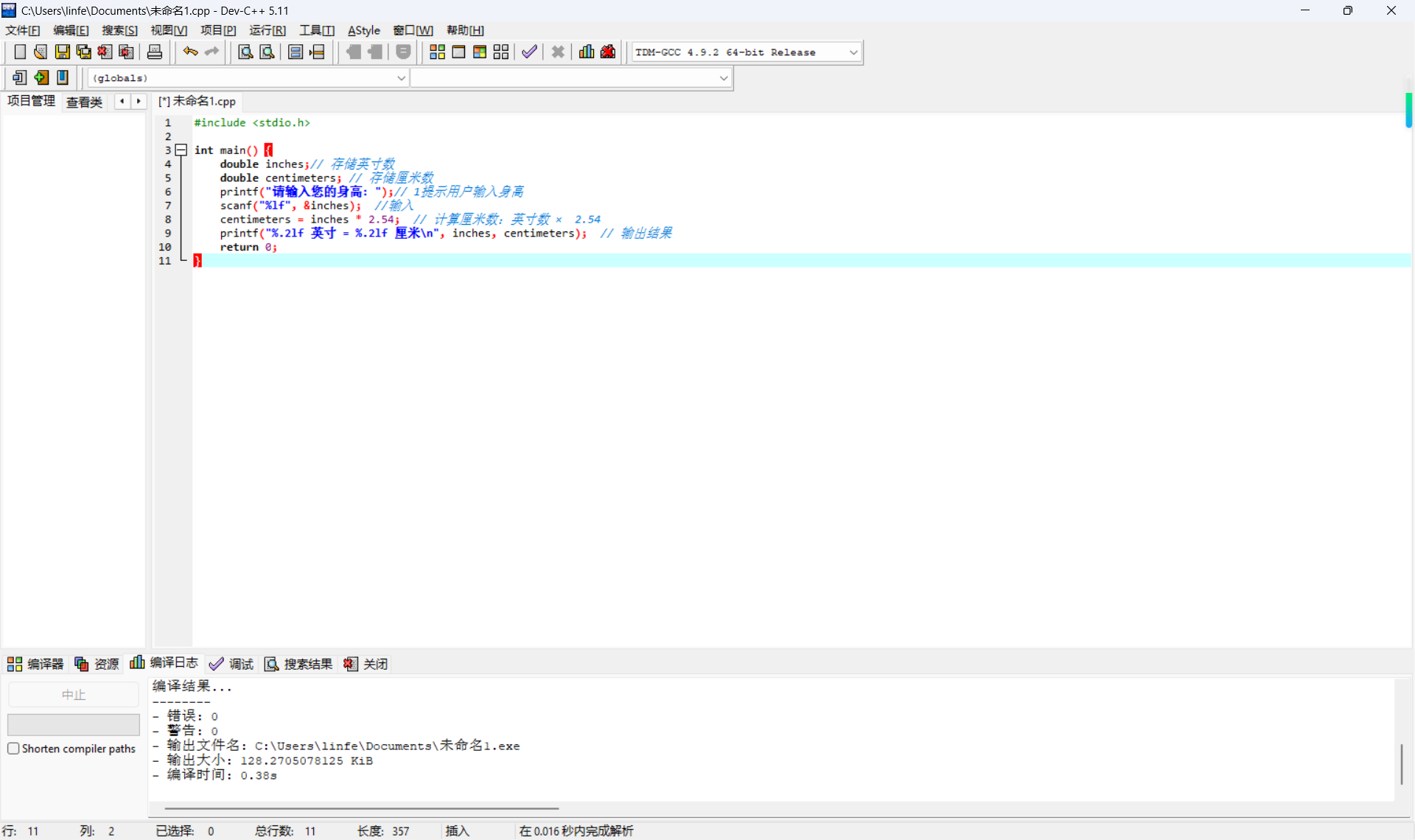
Task: Switch to the 查看类 side tab
Action: [84, 102]
